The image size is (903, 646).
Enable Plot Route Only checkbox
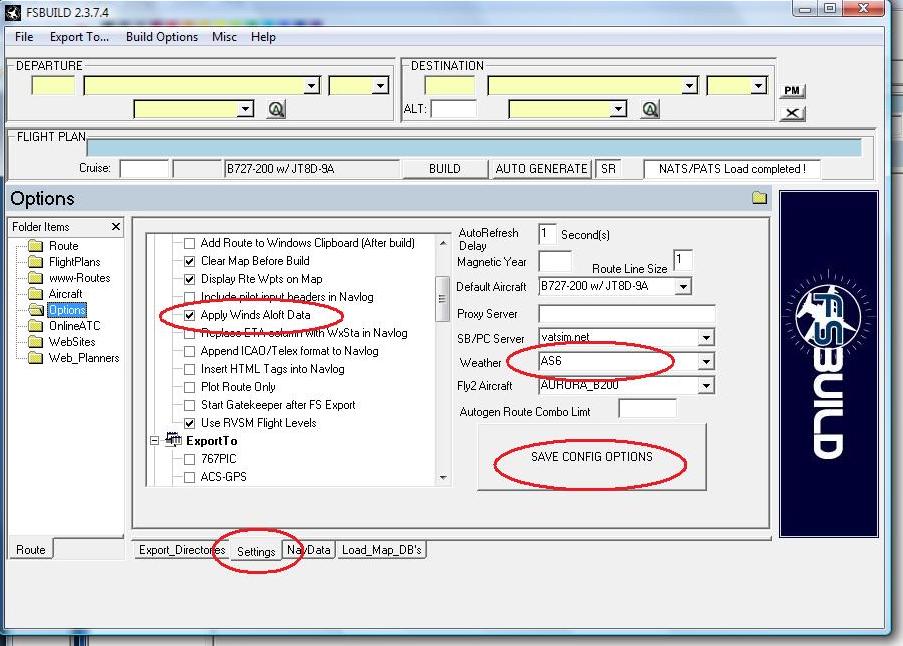pos(189,387)
